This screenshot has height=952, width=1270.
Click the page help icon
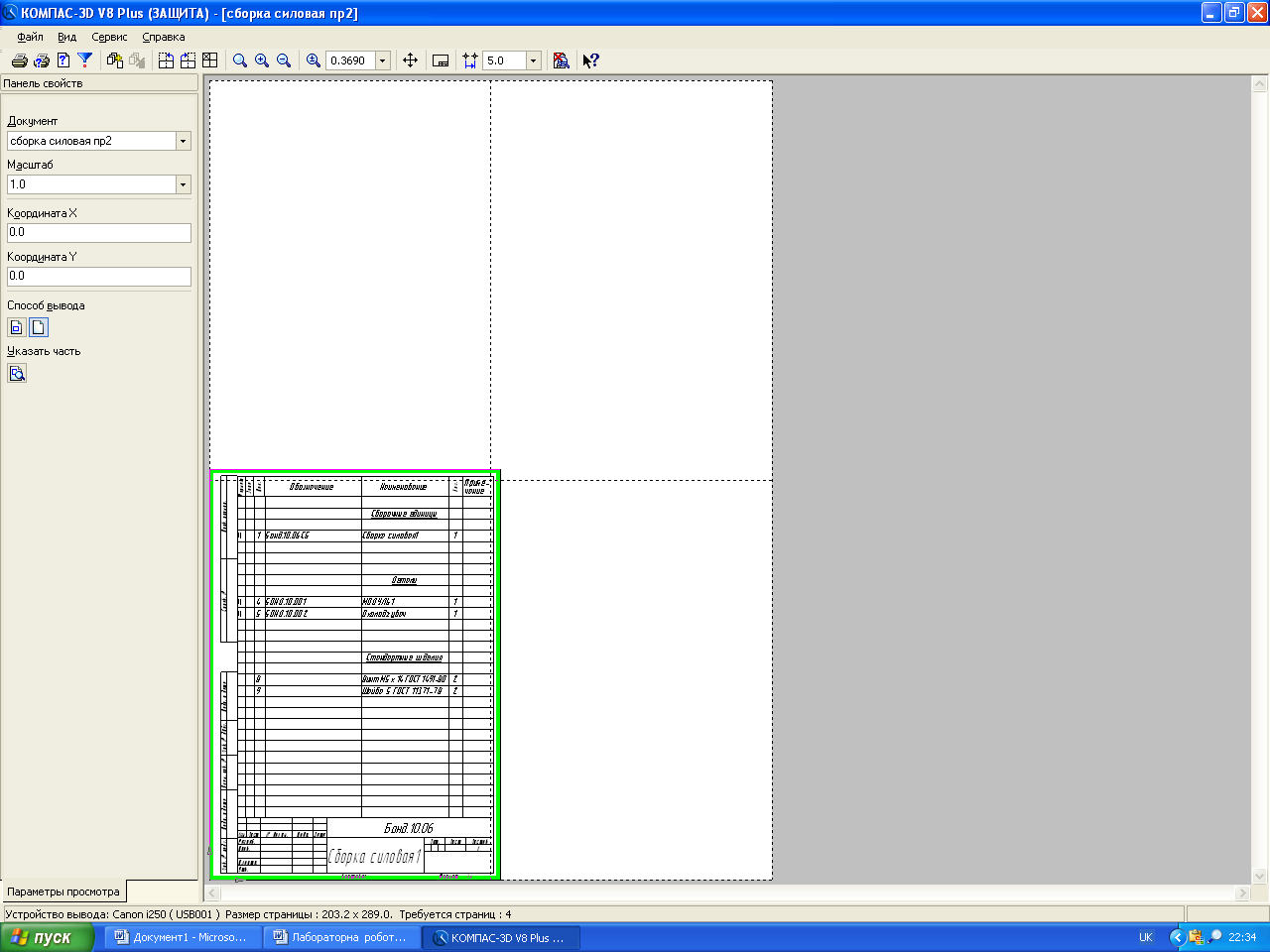tap(63, 60)
